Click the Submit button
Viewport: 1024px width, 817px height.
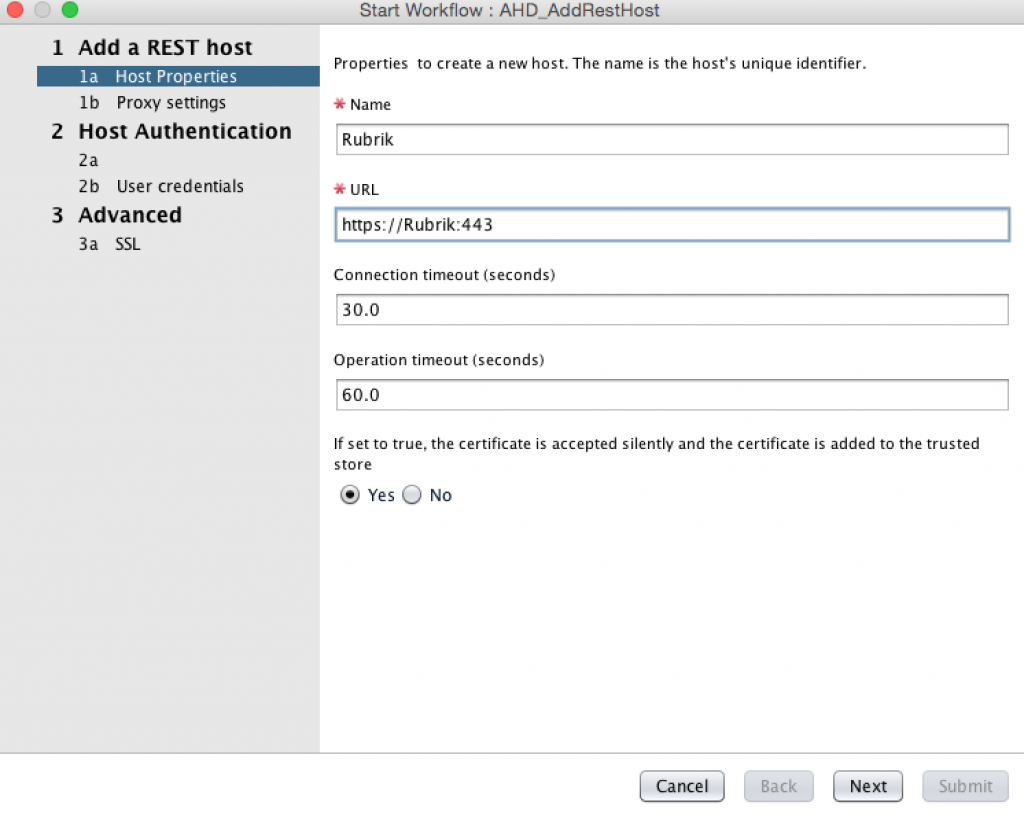(965, 786)
